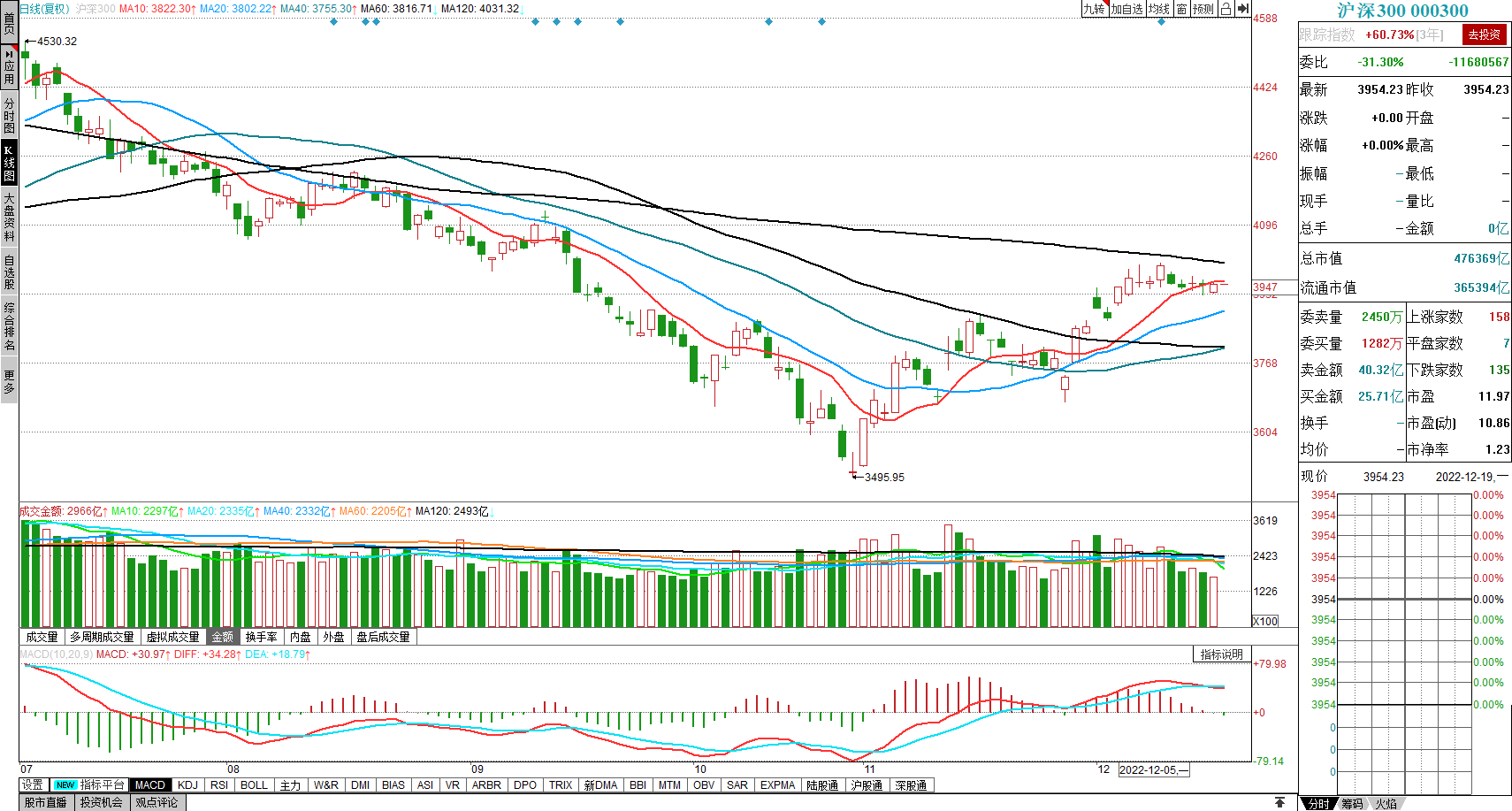This screenshot has width=1512, height=811.
Task: Click the 首页 home sidebar button
Action: [9, 23]
